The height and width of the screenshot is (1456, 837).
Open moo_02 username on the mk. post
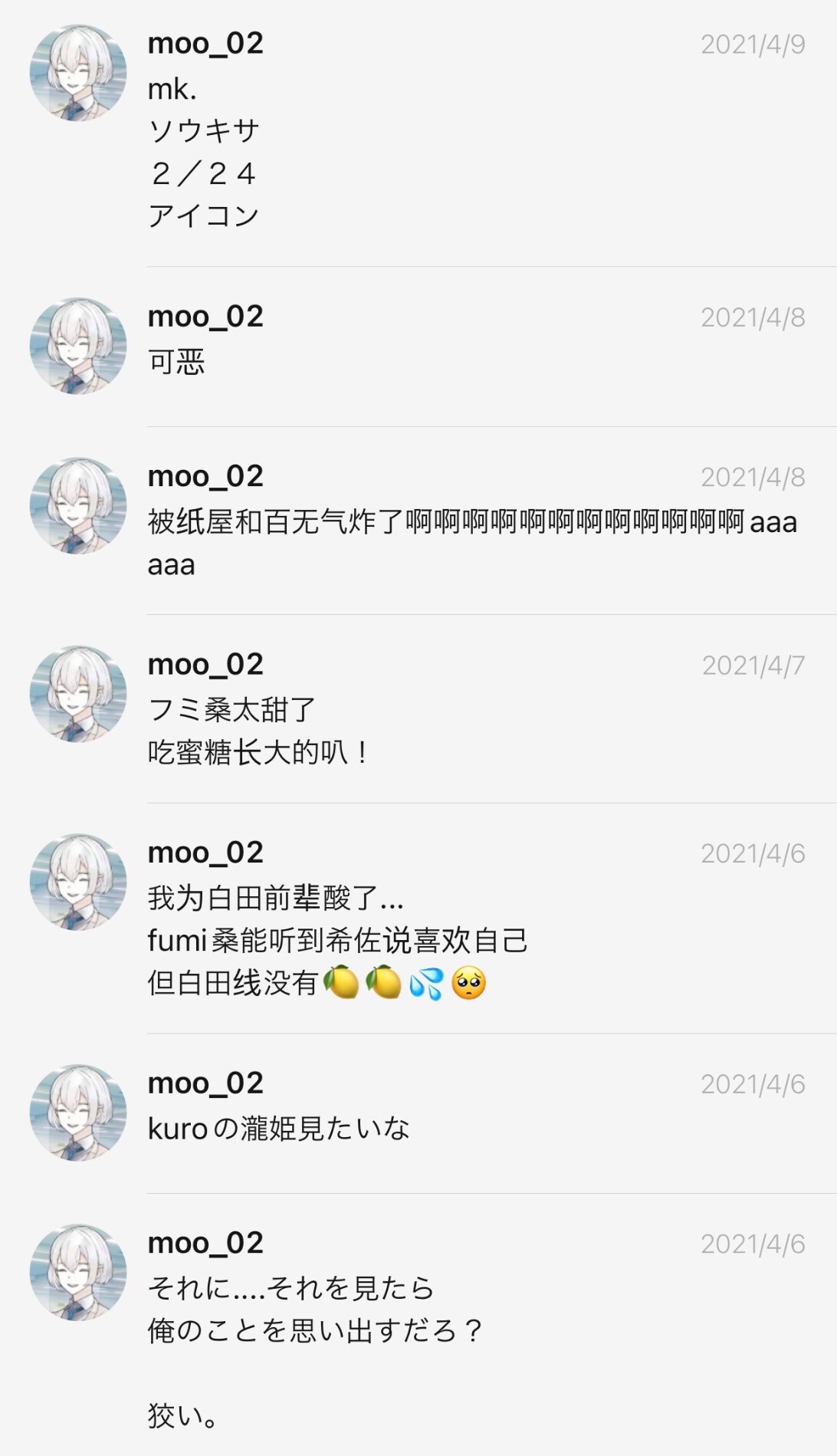[205, 44]
